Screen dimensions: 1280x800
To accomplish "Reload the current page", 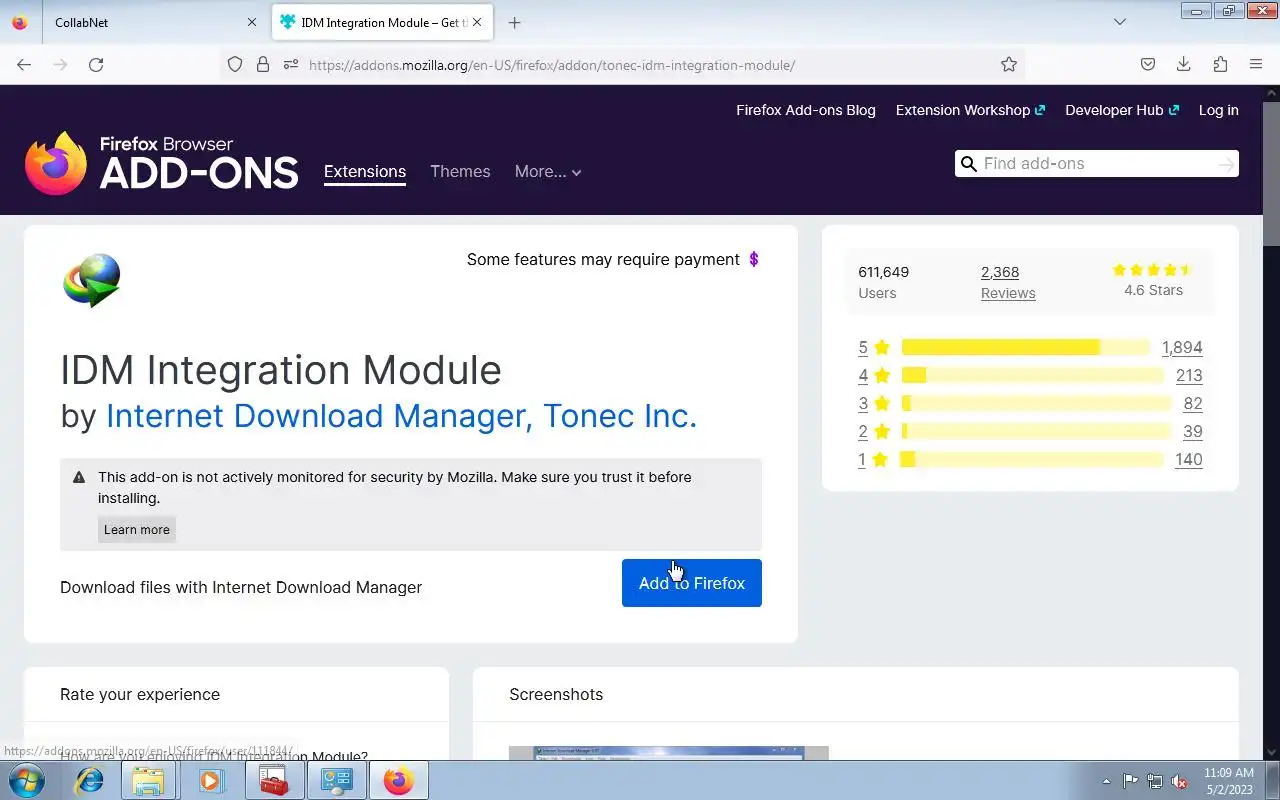I will (96, 64).
